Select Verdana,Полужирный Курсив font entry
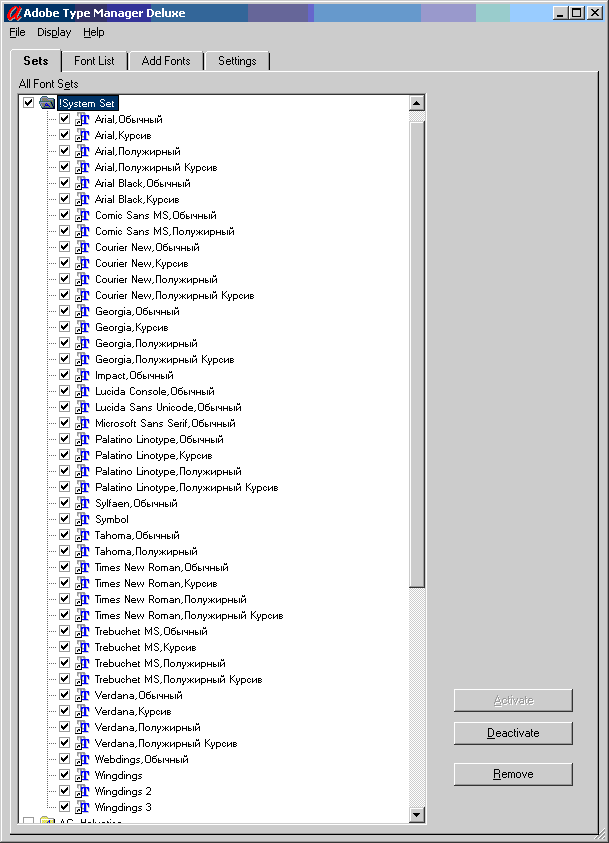 tap(166, 744)
